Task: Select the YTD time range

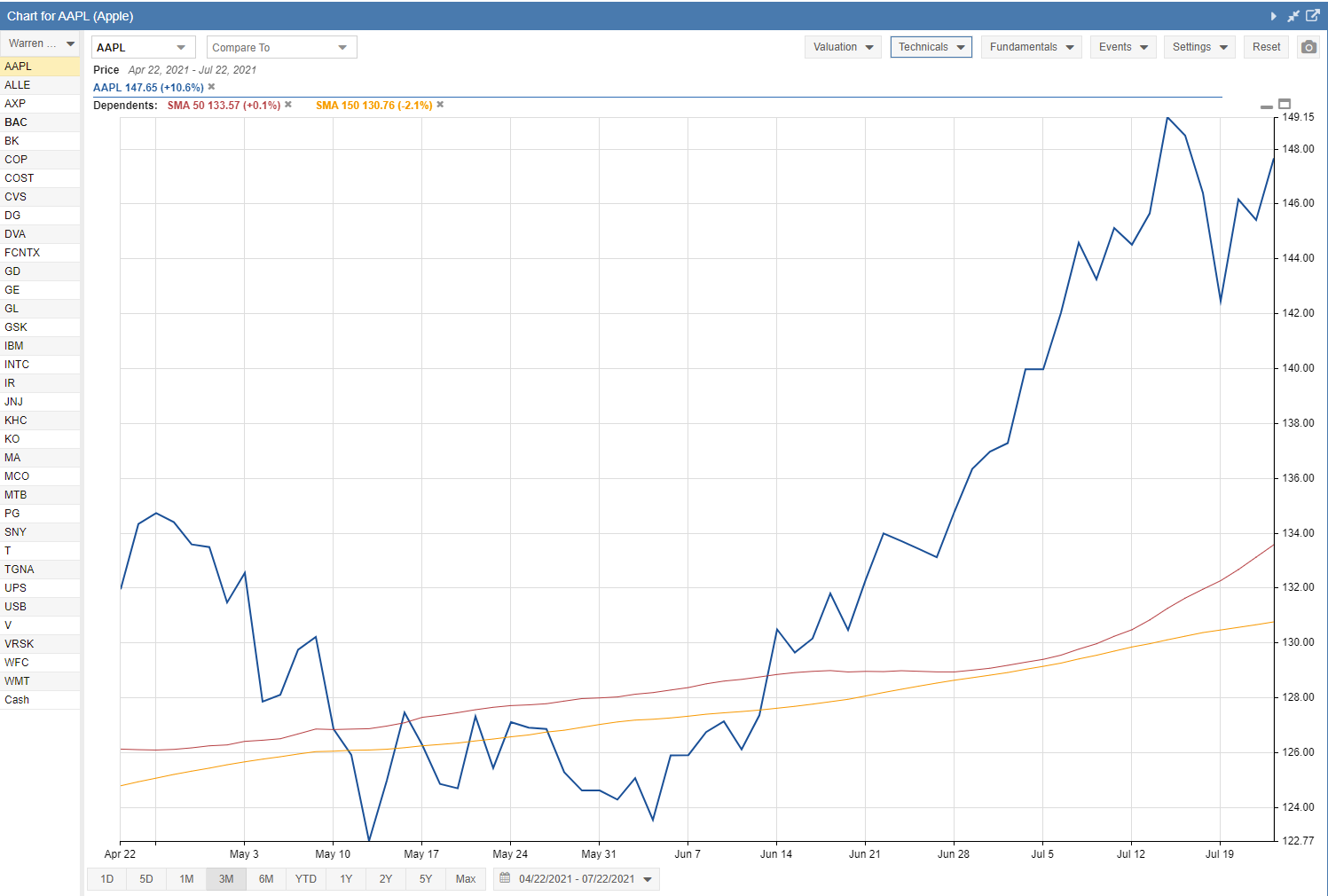Action: point(306,879)
